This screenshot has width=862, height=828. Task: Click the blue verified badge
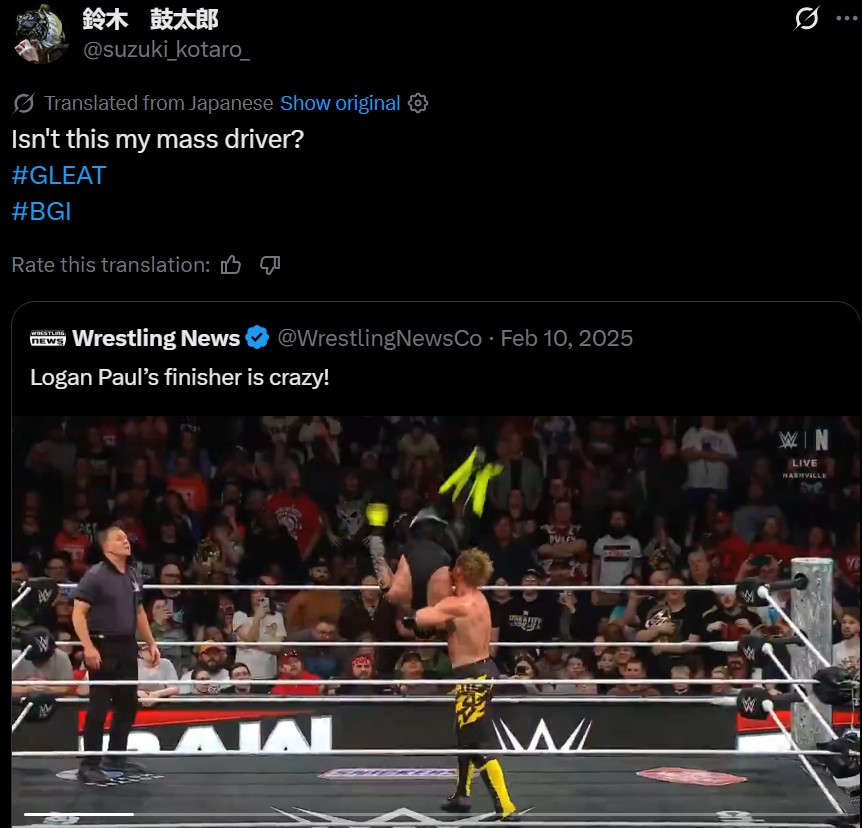pos(257,338)
